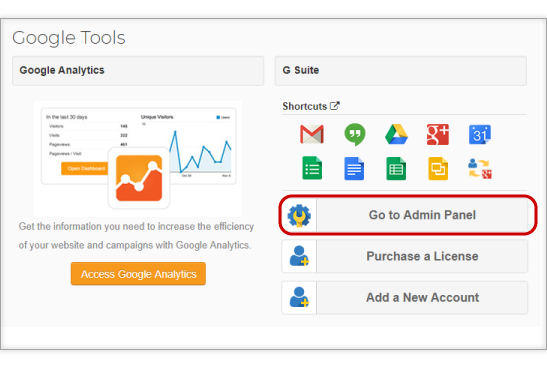Click the Shortcuts heading link
Image resolution: width=547 pixels, height=367 pixels.
305,106
